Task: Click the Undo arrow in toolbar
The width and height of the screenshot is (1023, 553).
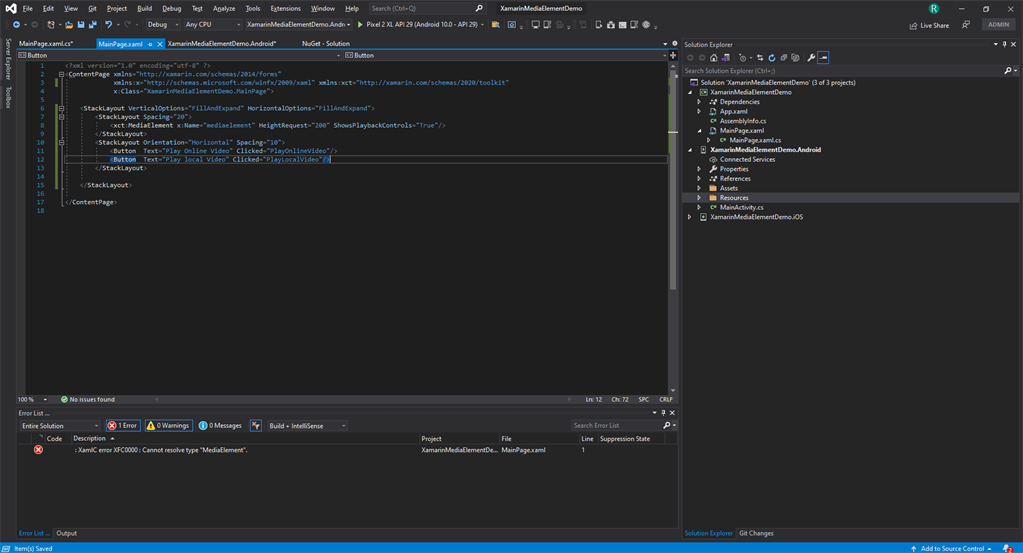Action: coord(108,25)
